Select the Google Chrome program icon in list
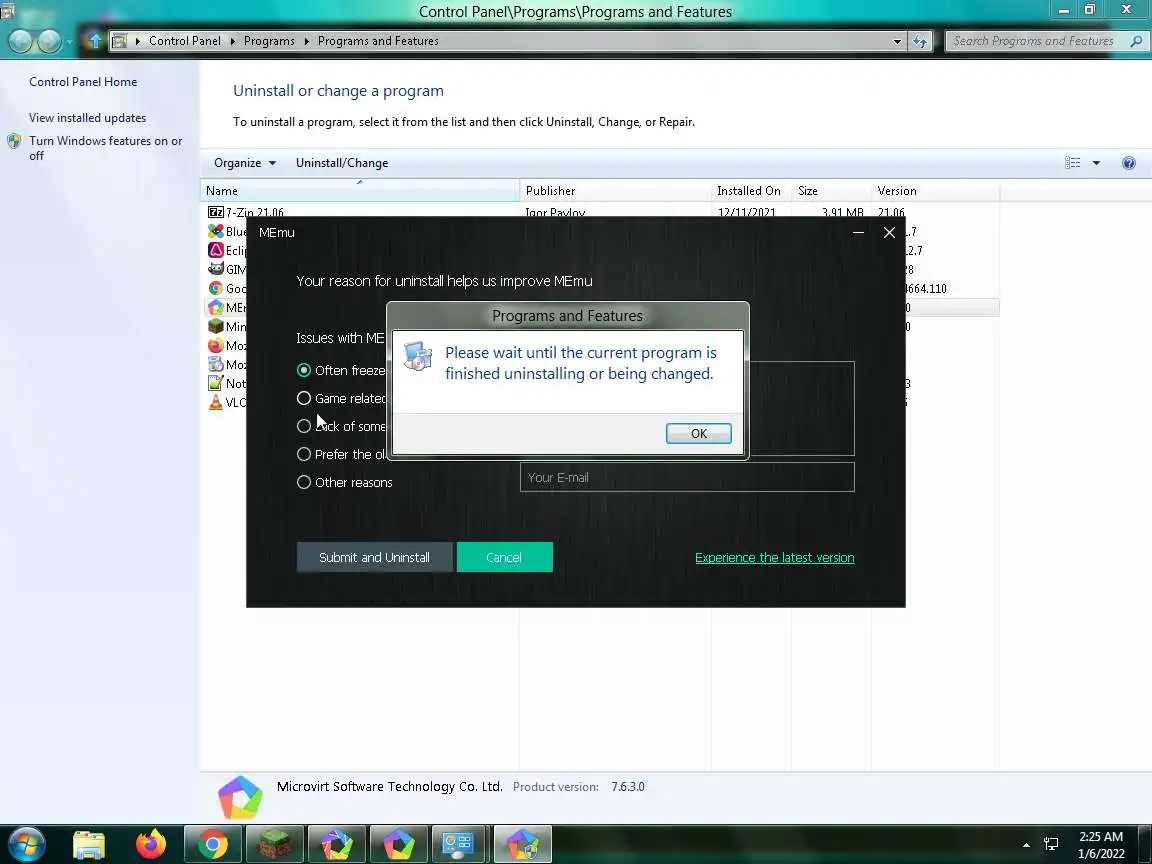1152x864 pixels. pyautogui.click(x=215, y=288)
